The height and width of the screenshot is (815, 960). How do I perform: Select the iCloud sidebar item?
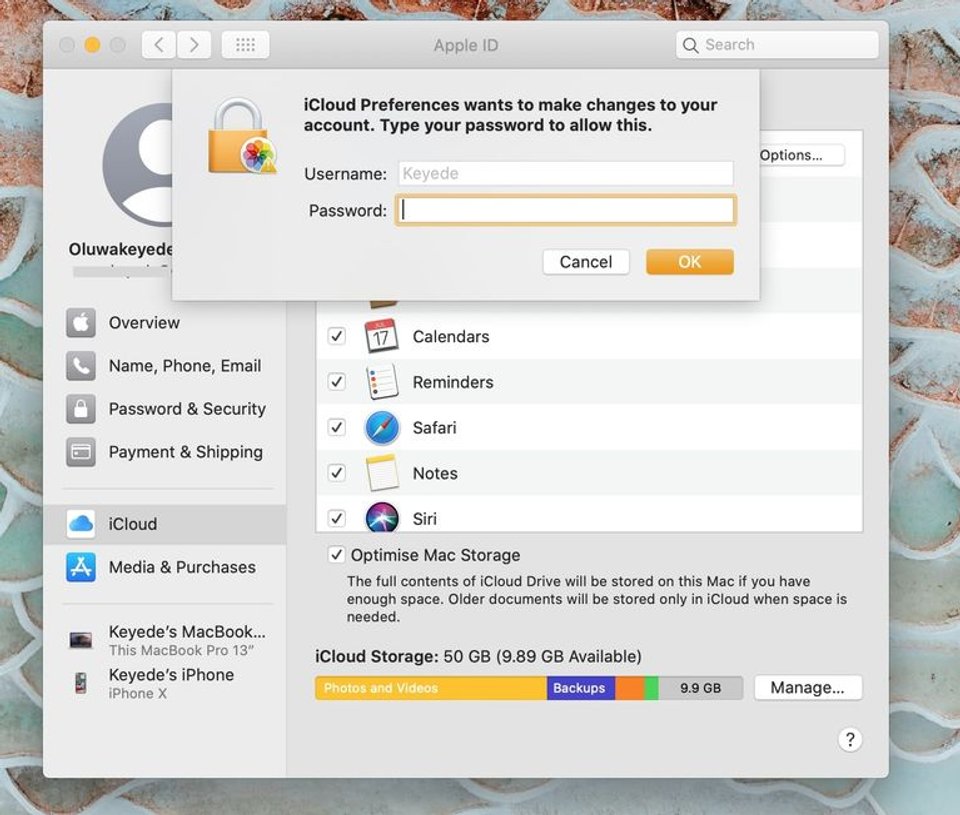pyautogui.click(x=165, y=524)
